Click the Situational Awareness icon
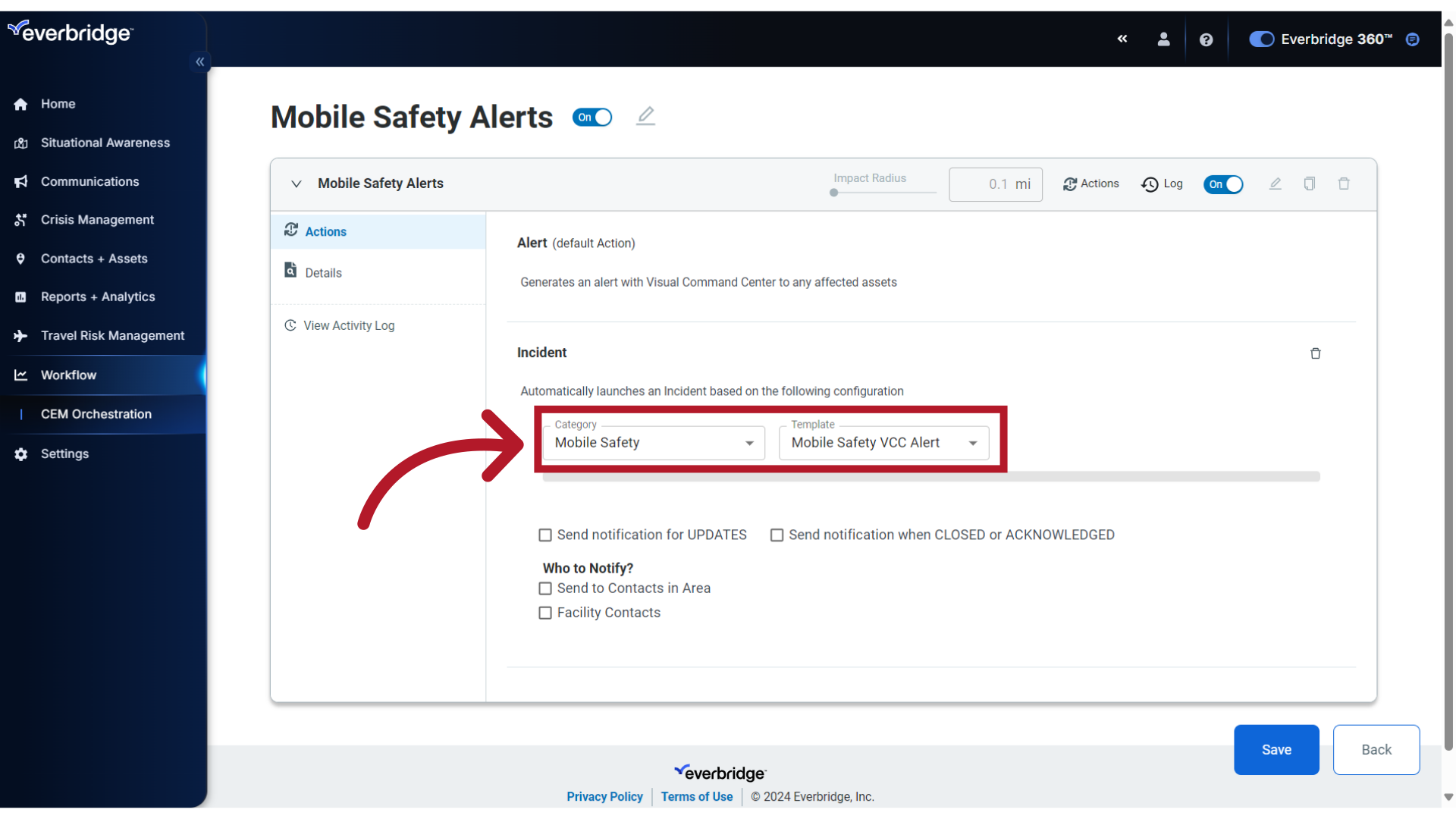The height and width of the screenshot is (819, 1456). (21, 141)
